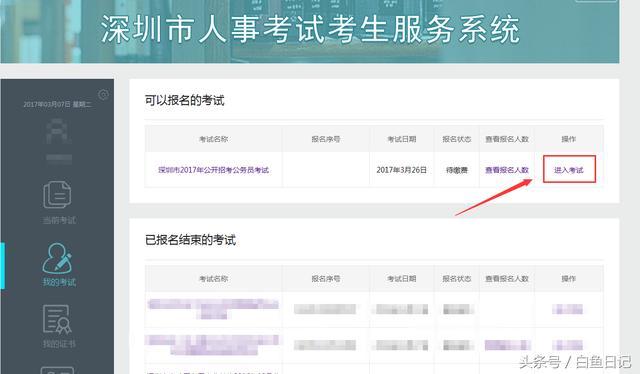
Task: Click the 当前考试 sidebar label
Action: pos(59,220)
